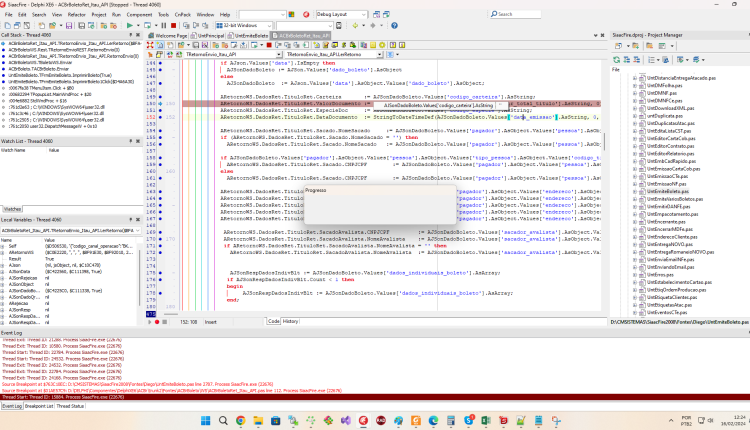The image size is (750, 430).
Task: Click the Refresh icon in Project Manager
Action: (617, 60)
